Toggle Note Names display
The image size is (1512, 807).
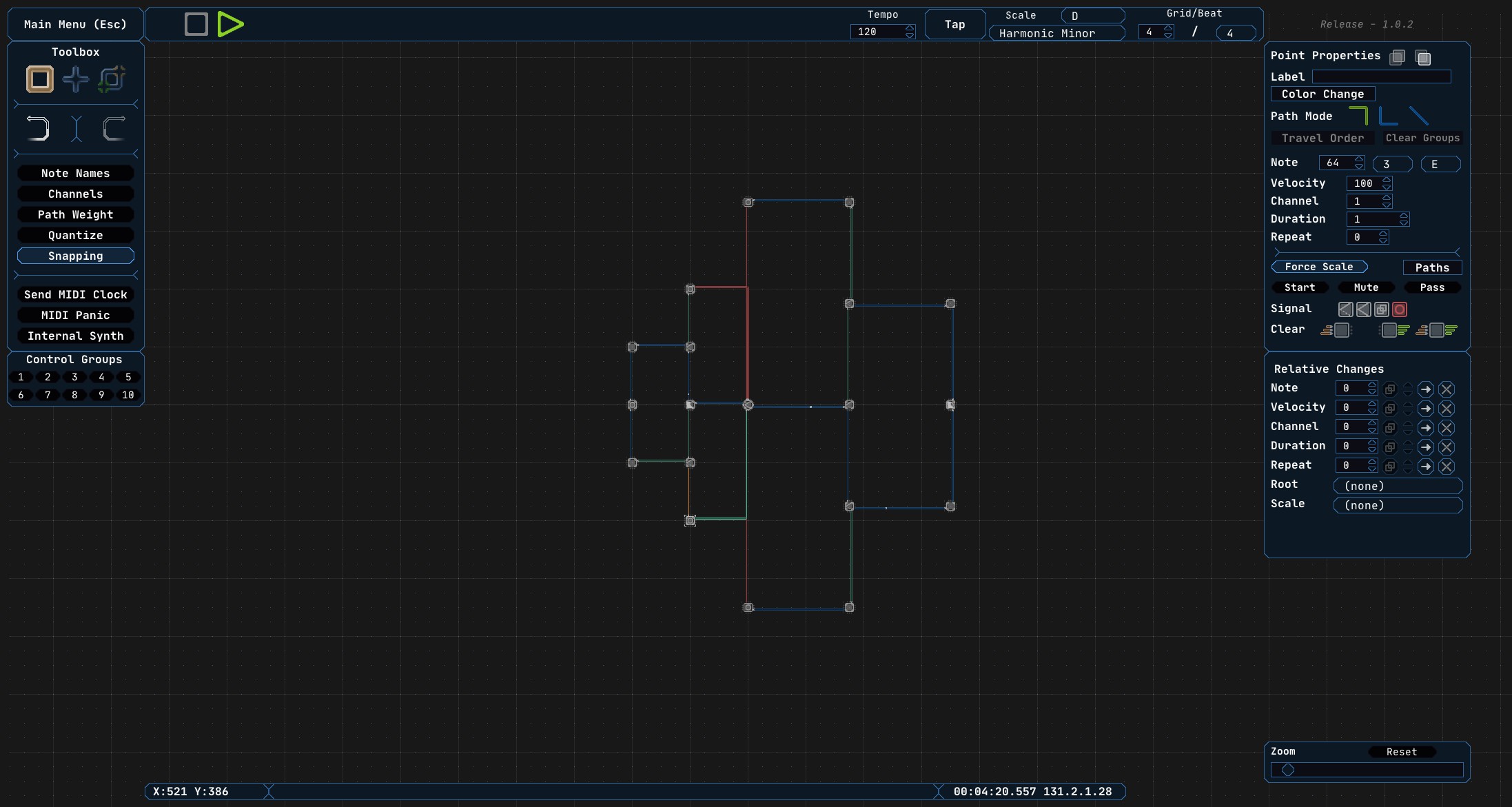tap(76, 173)
